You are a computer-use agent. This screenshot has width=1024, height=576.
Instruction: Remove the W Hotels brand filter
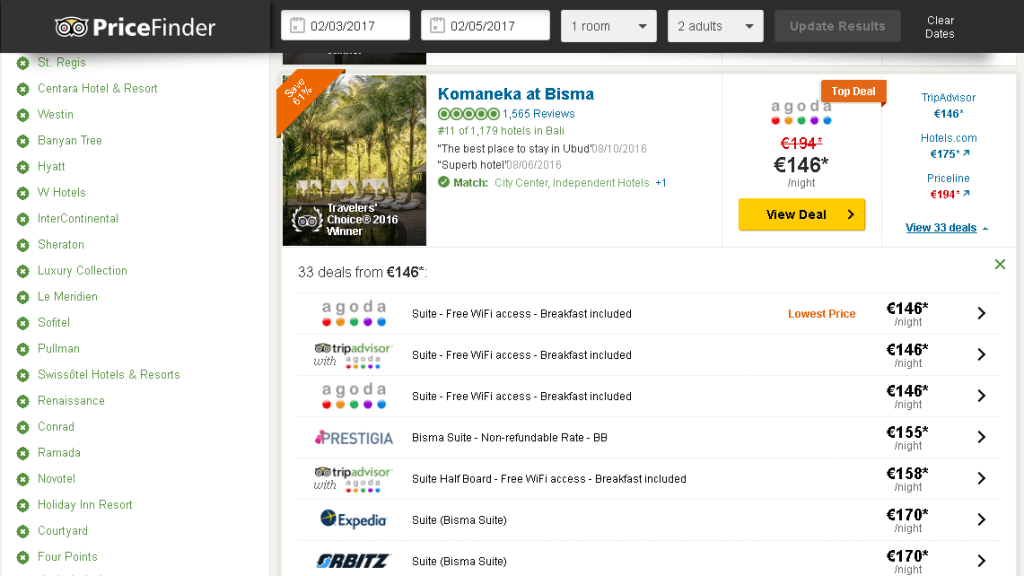[x=23, y=193]
